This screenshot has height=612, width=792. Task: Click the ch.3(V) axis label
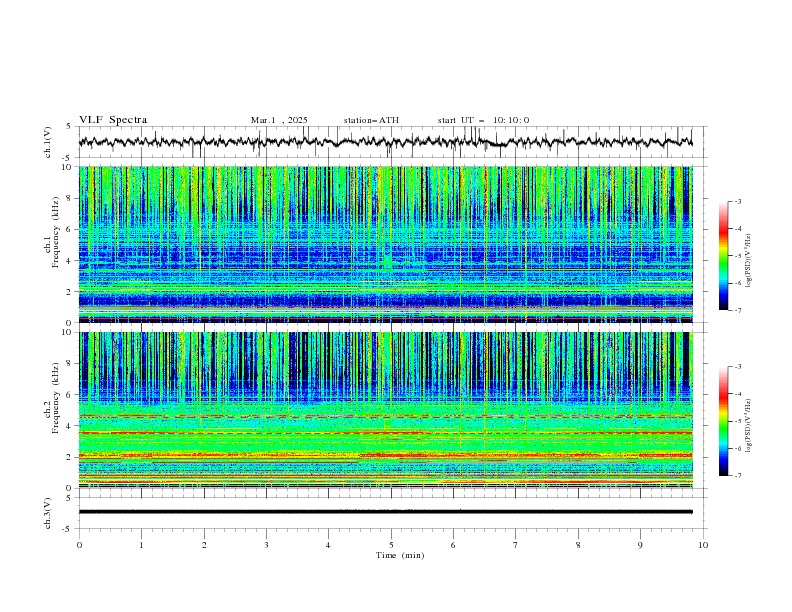48,513
